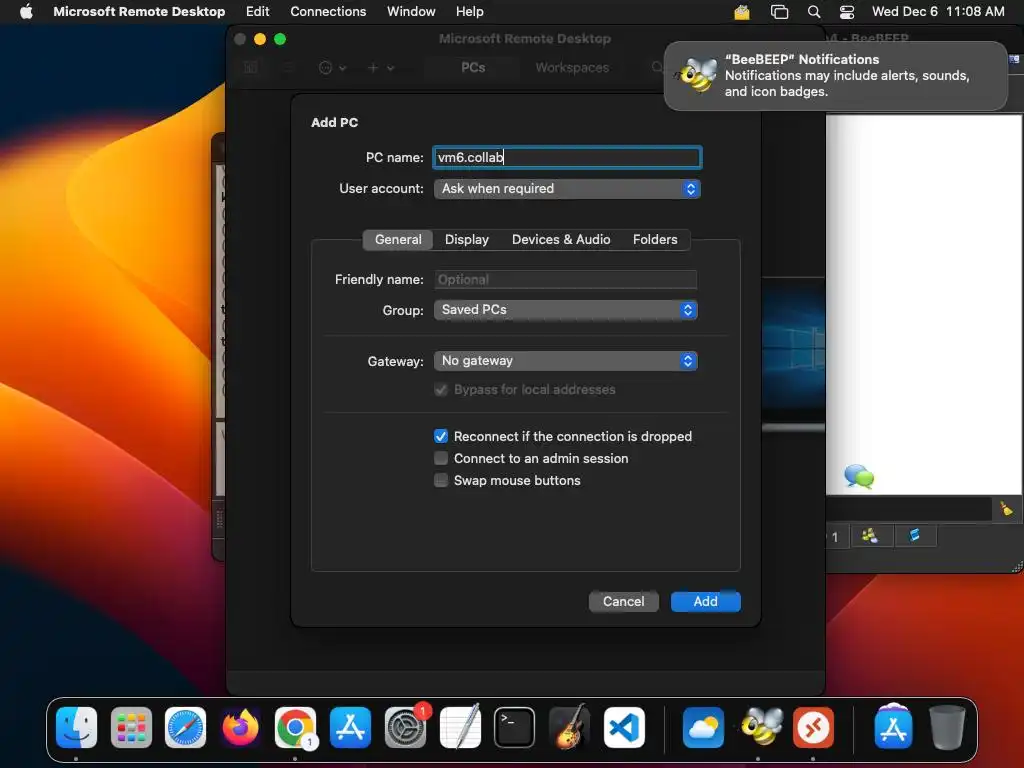This screenshot has width=1024, height=768.
Task: Open System Settings in the dock
Action: [405, 727]
